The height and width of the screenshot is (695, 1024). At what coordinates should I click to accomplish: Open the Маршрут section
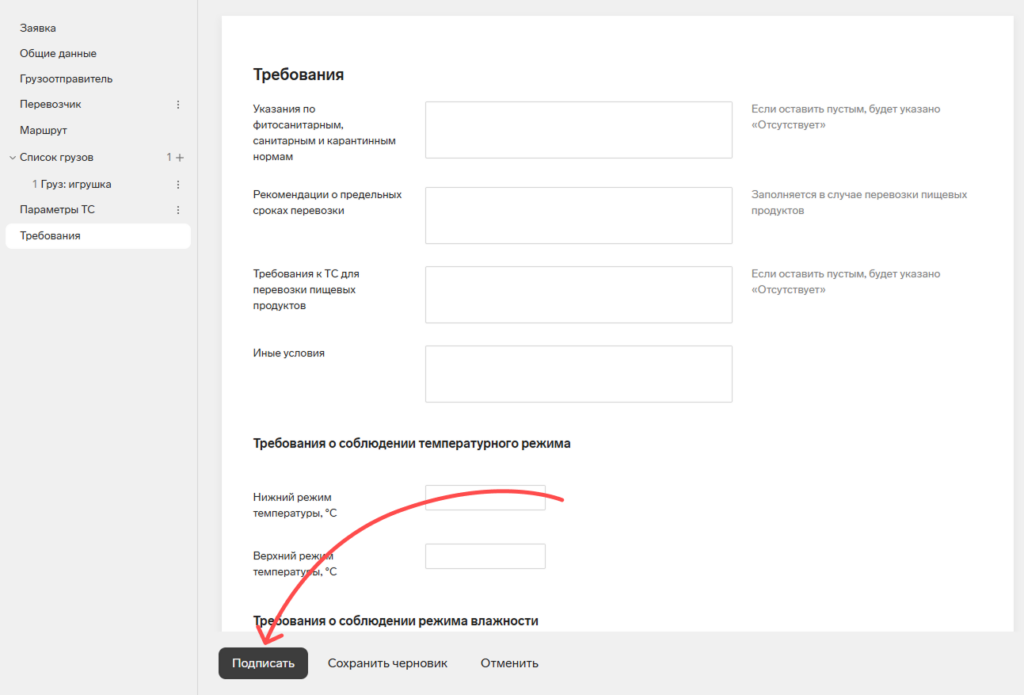coord(43,131)
